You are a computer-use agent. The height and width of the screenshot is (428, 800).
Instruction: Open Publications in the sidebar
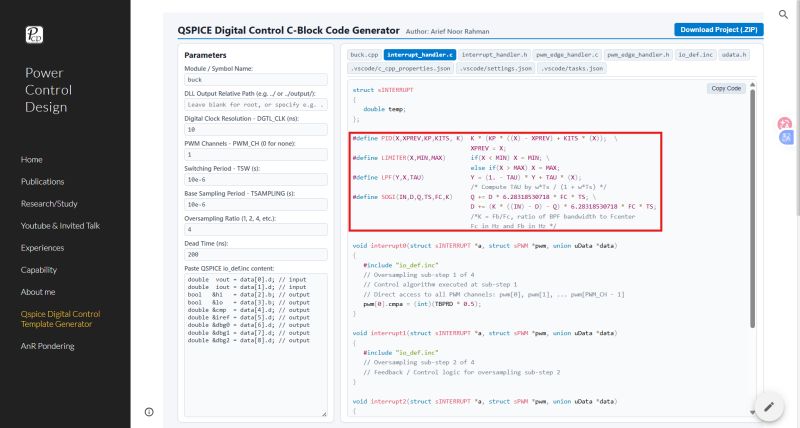[42, 182]
